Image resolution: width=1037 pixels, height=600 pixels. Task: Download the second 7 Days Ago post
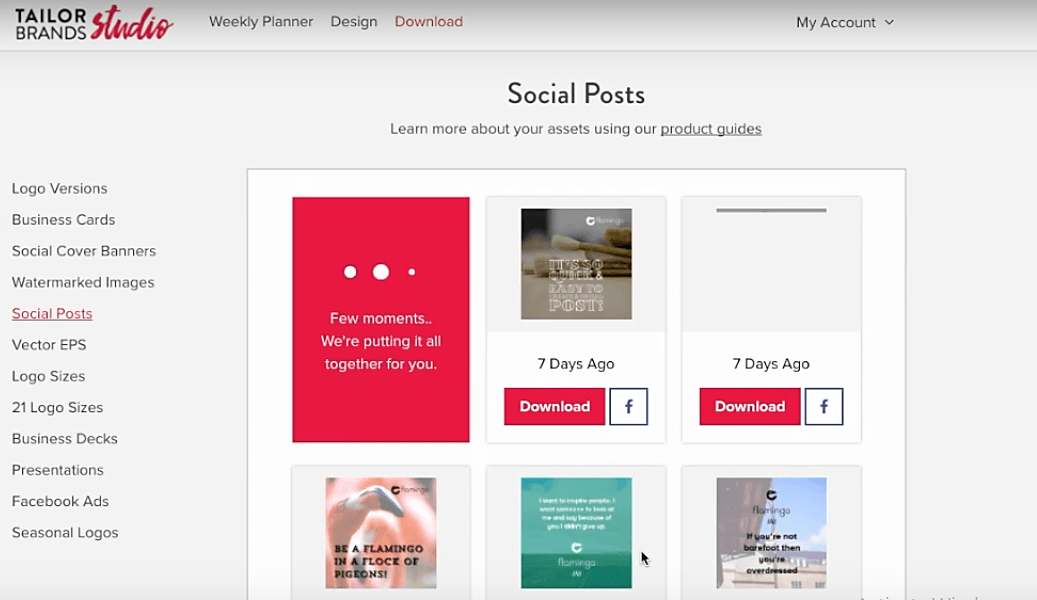coord(749,407)
